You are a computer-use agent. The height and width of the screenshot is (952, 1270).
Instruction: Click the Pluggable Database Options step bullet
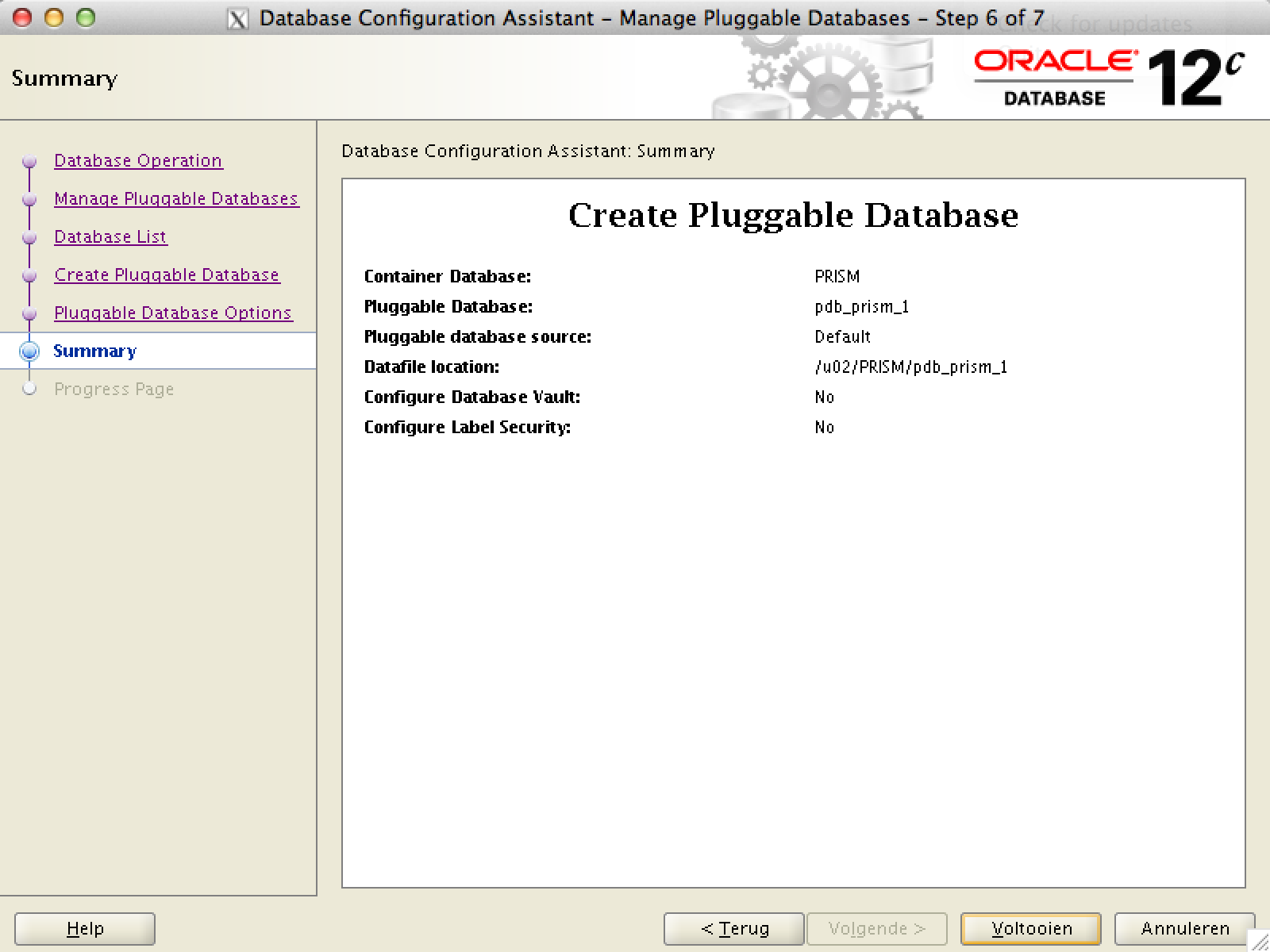coord(29,313)
